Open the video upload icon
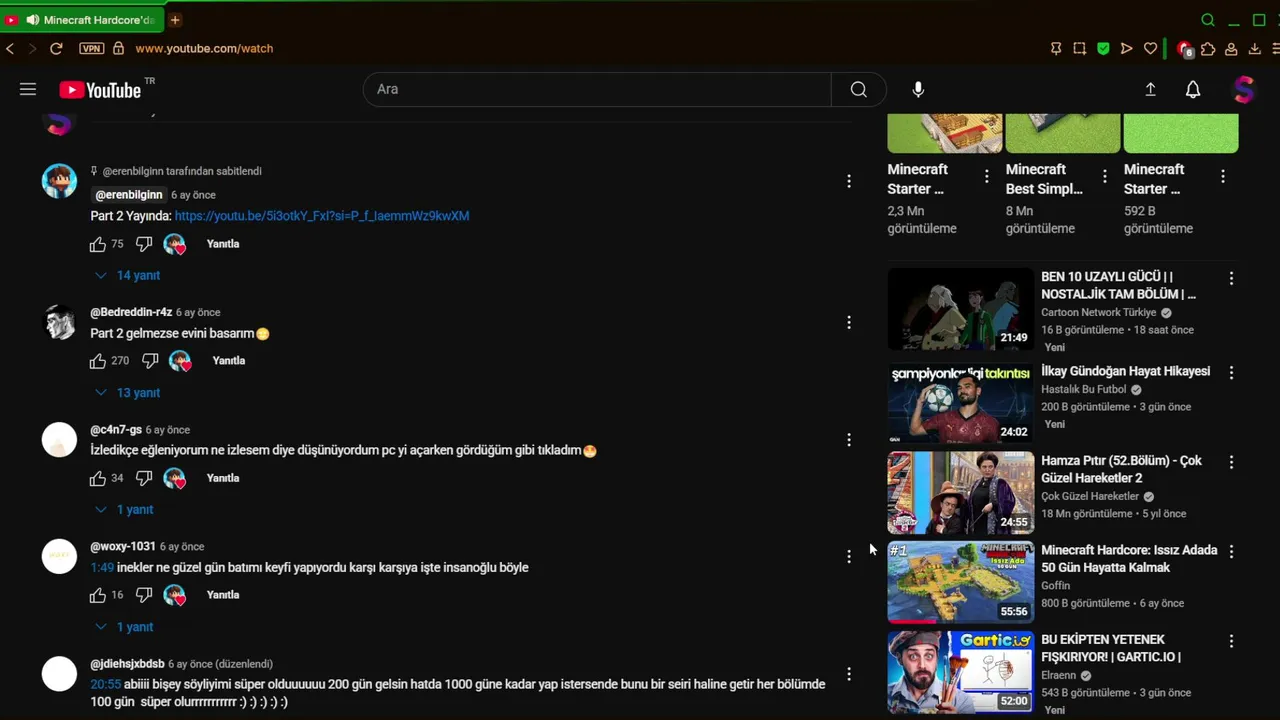The height and width of the screenshot is (720, 1280). [x=1150, y=89]
